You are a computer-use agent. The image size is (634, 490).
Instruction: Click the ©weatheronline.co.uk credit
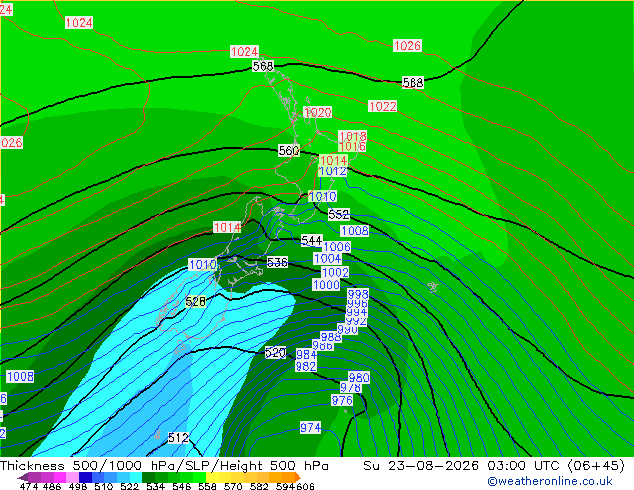[549, 481]
